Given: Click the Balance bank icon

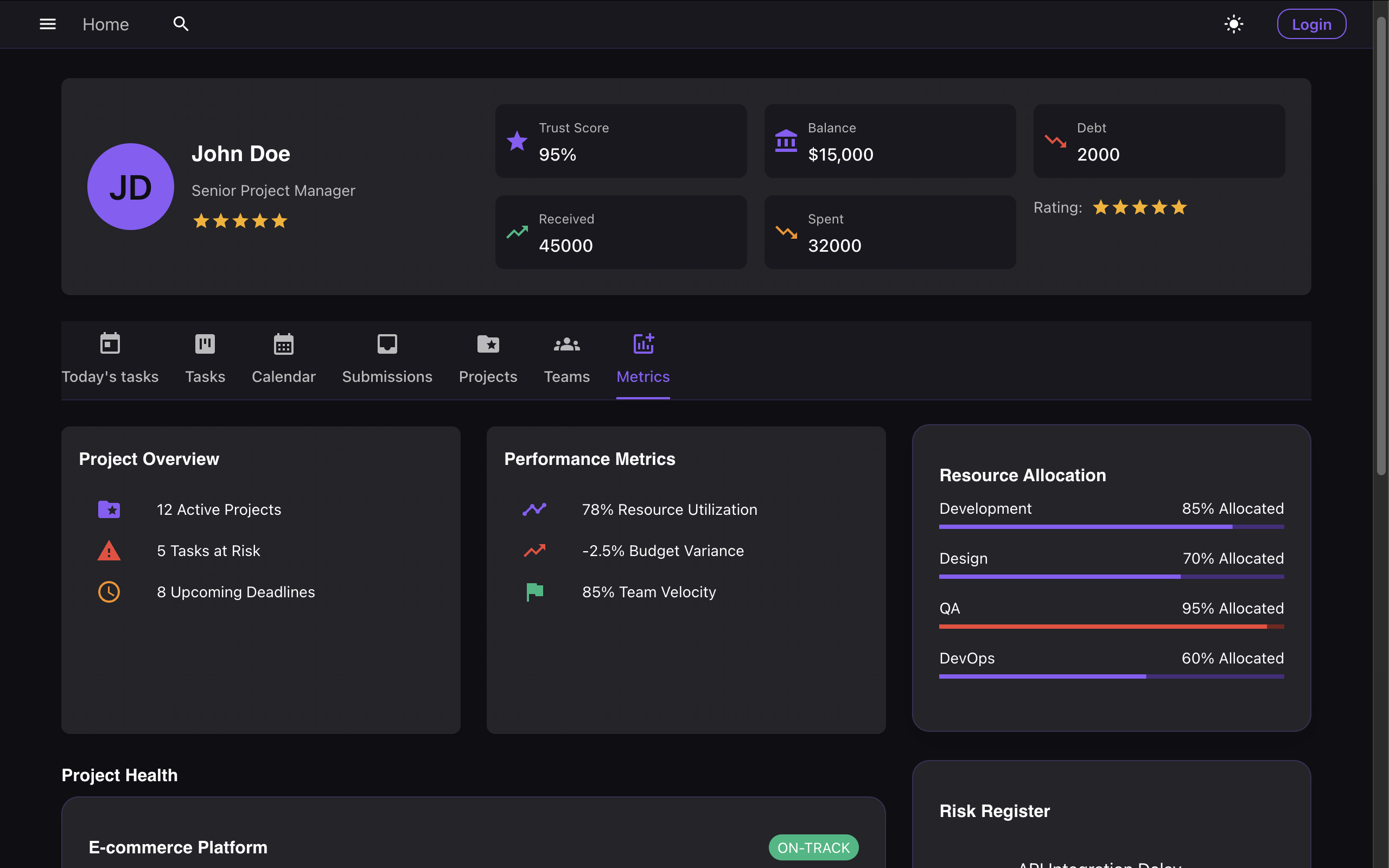Looking at the screenshot, I should click(786, 141).
